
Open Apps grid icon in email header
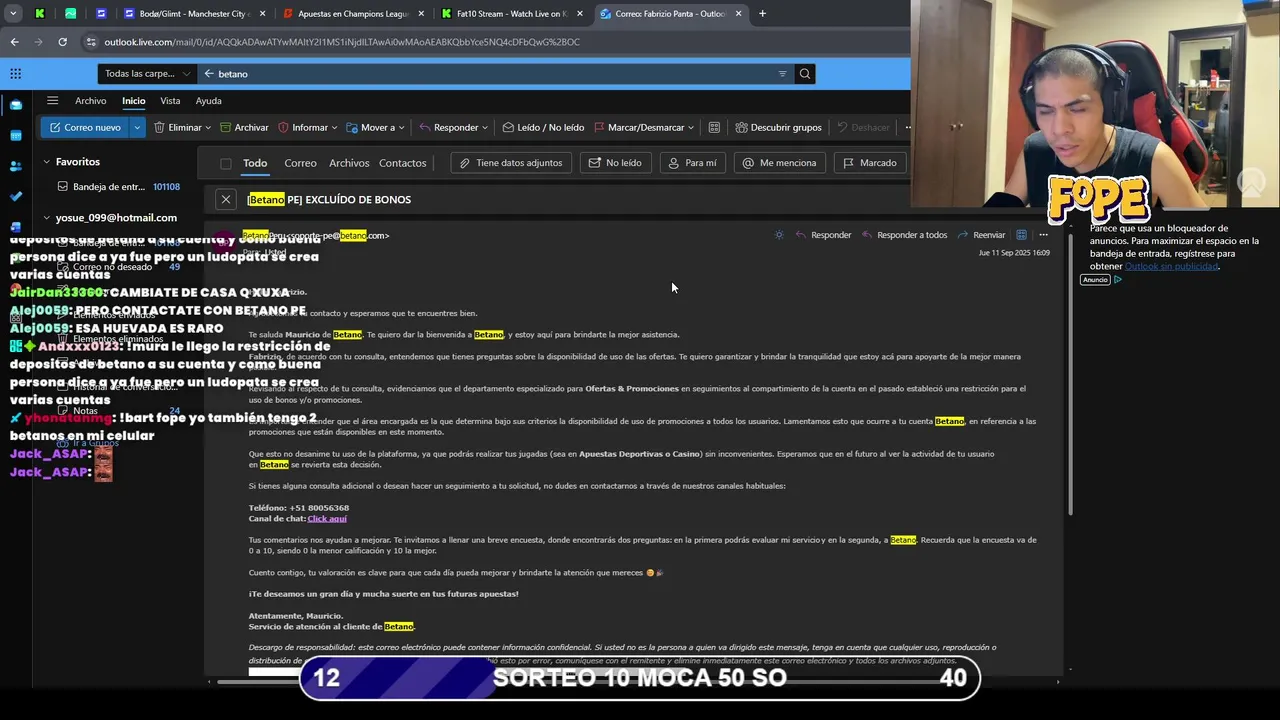coord(1021,235)
